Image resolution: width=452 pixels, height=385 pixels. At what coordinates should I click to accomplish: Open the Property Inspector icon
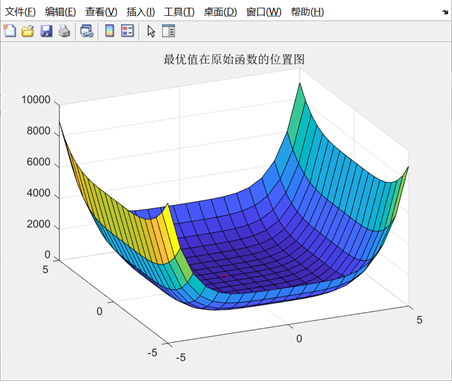(x=168, y=31)
